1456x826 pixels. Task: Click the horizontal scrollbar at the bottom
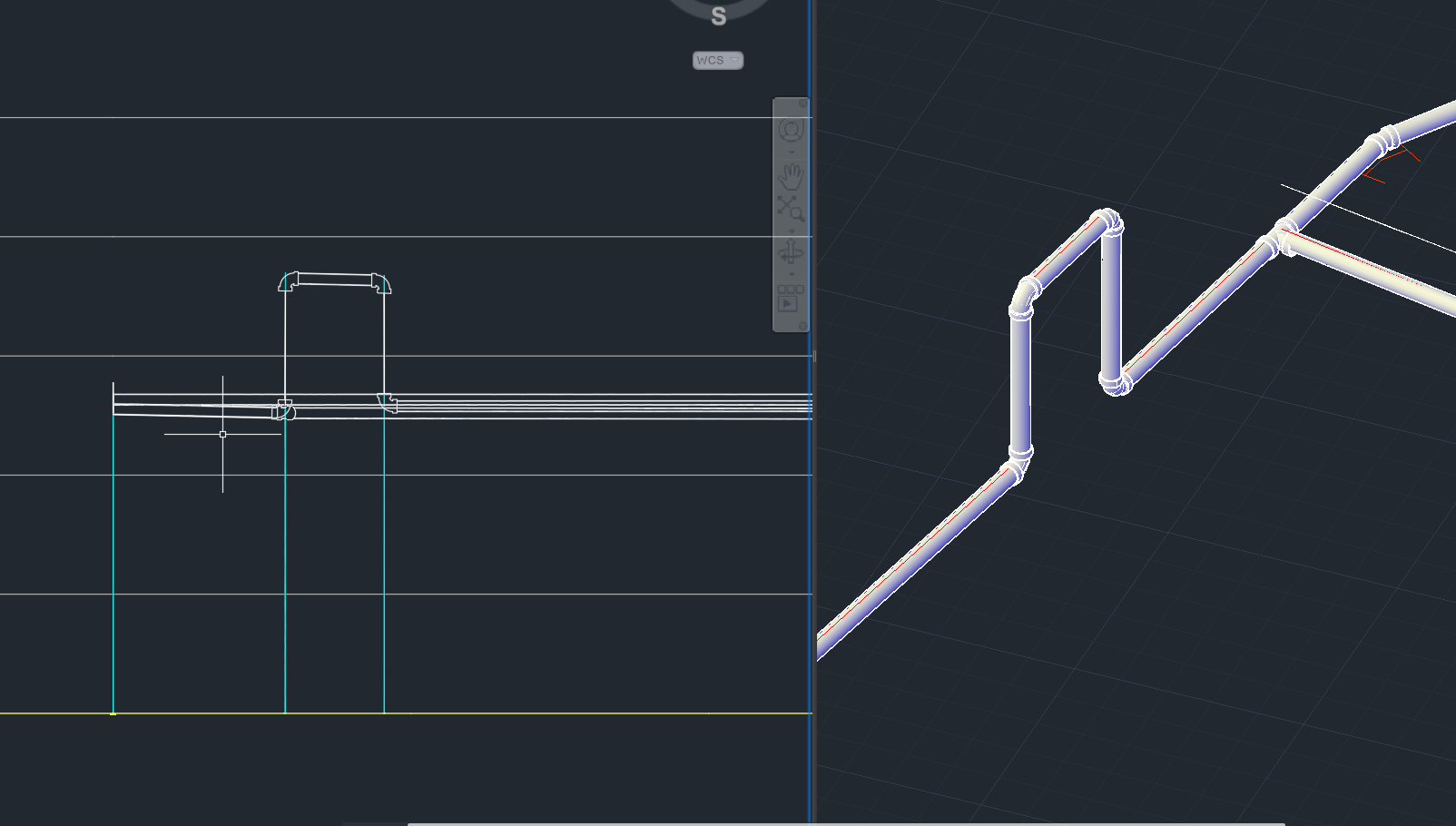coord(846,823)
